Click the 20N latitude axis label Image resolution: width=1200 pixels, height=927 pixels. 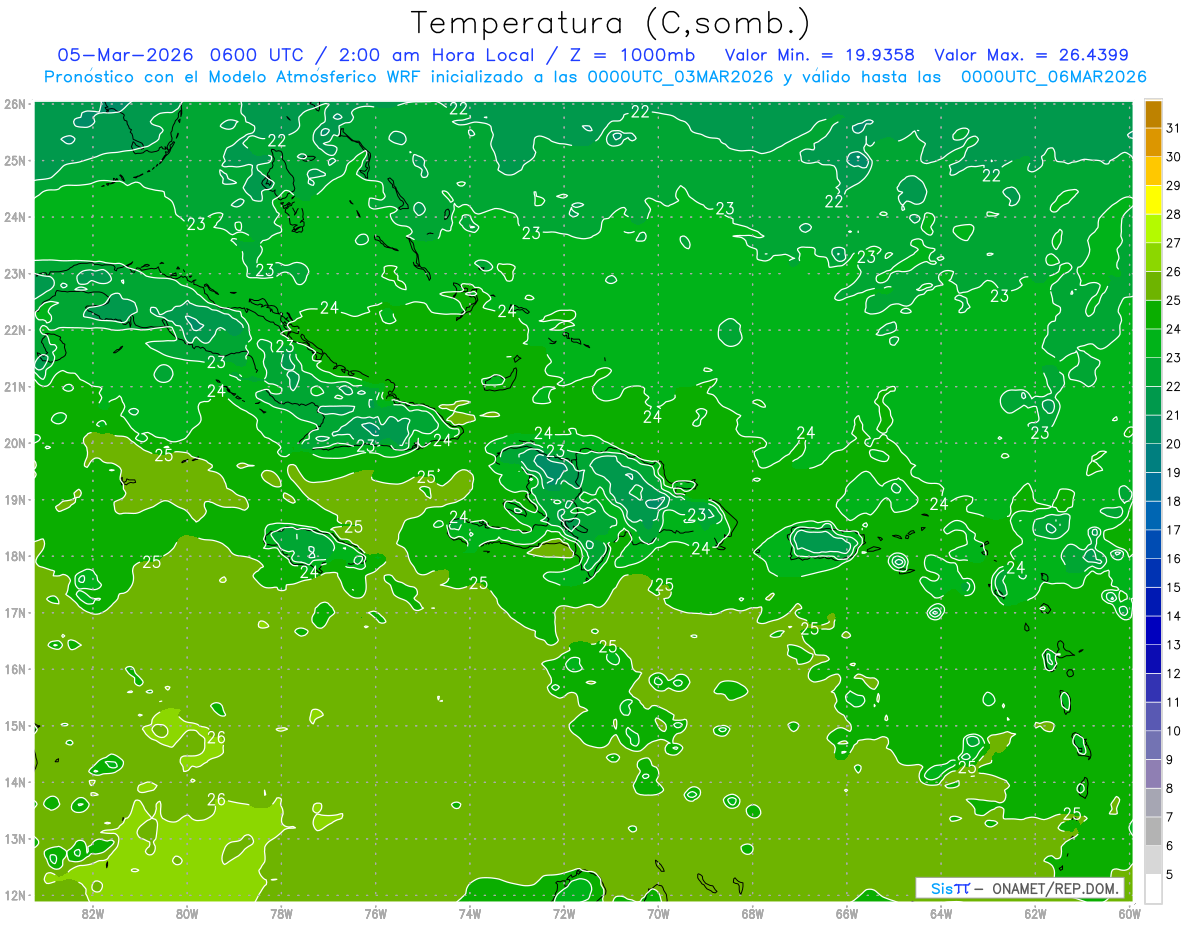pyautogui.click(x=15, y=443)
